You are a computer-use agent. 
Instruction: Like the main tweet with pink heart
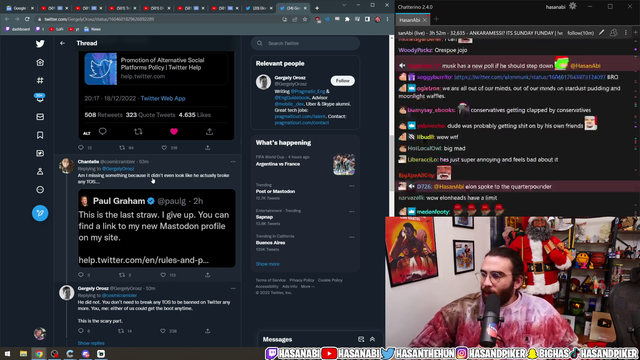point(174,131)
